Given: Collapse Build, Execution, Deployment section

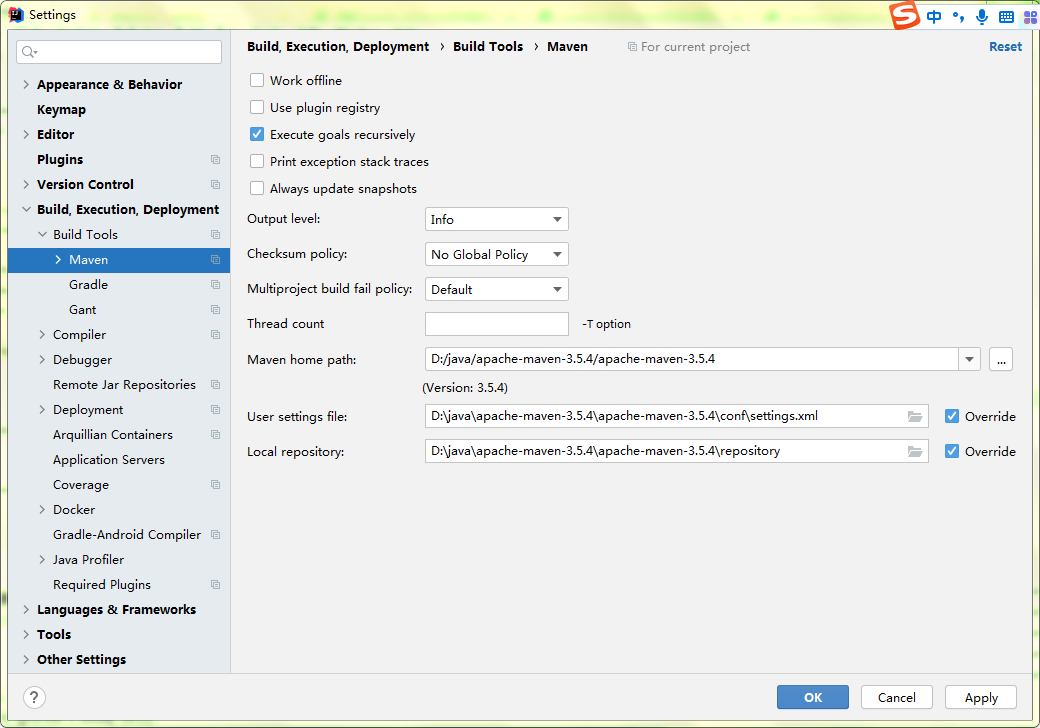Looking at the screenshot, I should point(26,210).
